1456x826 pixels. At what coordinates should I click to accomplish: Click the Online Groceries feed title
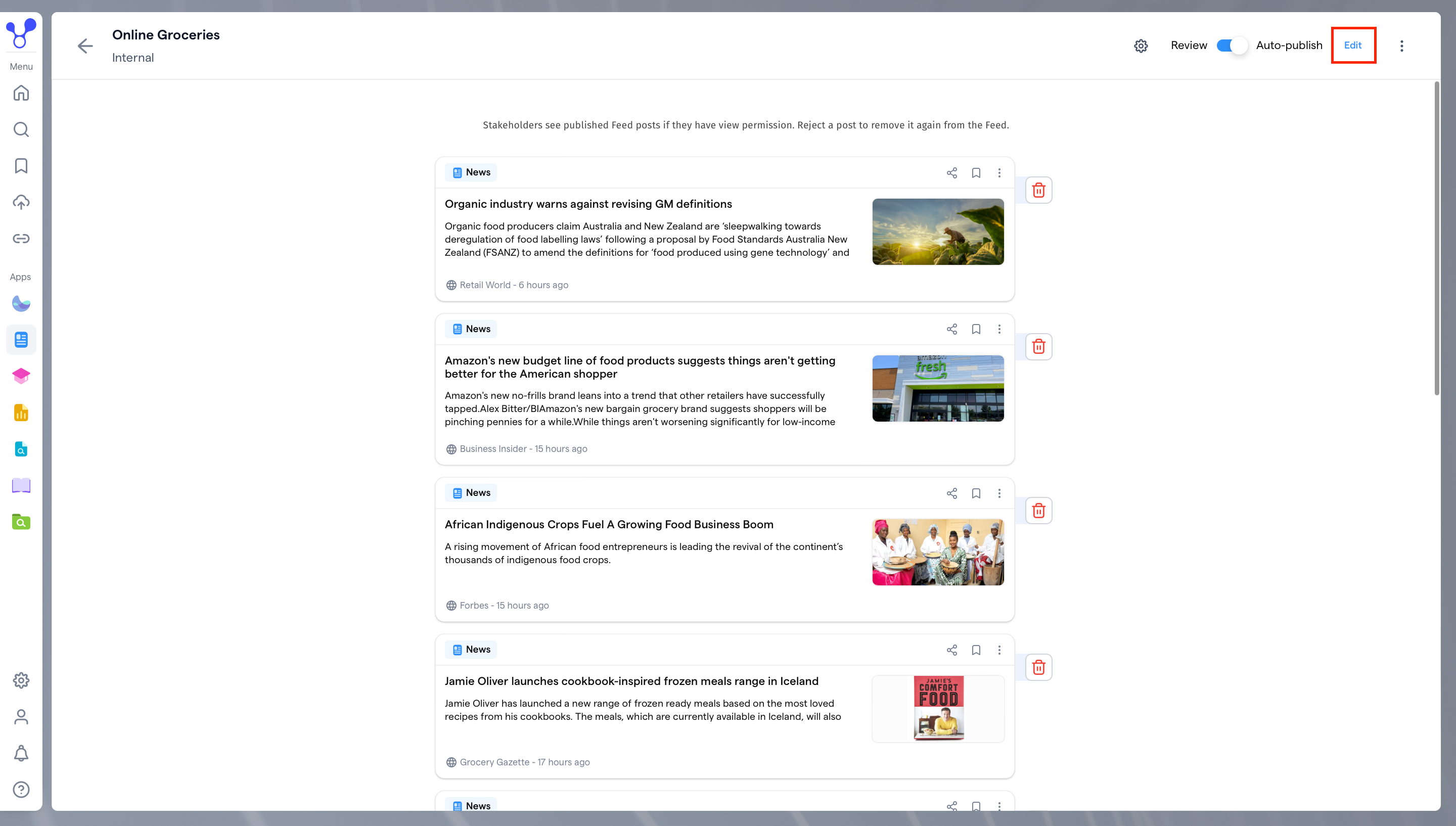[x=166, y=34]
